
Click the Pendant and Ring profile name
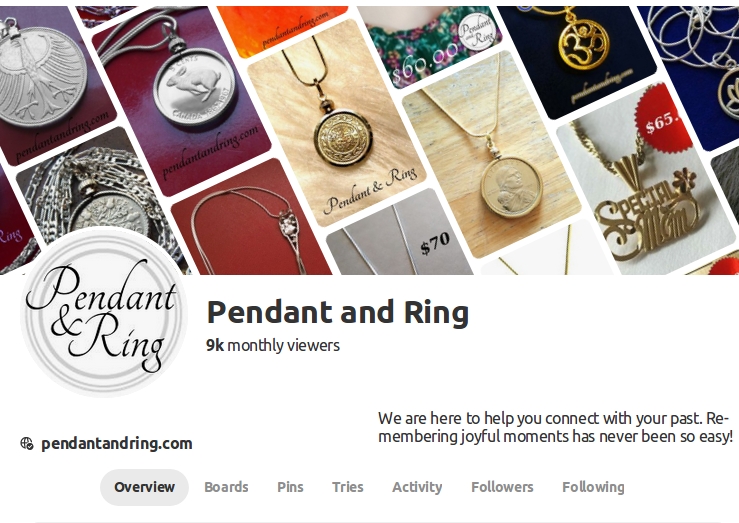338,312
